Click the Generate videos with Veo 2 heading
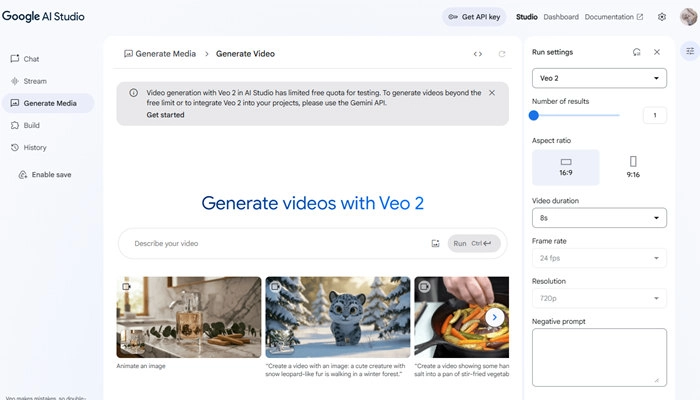This screenshot has width=700, height=400. click(312, 203)
